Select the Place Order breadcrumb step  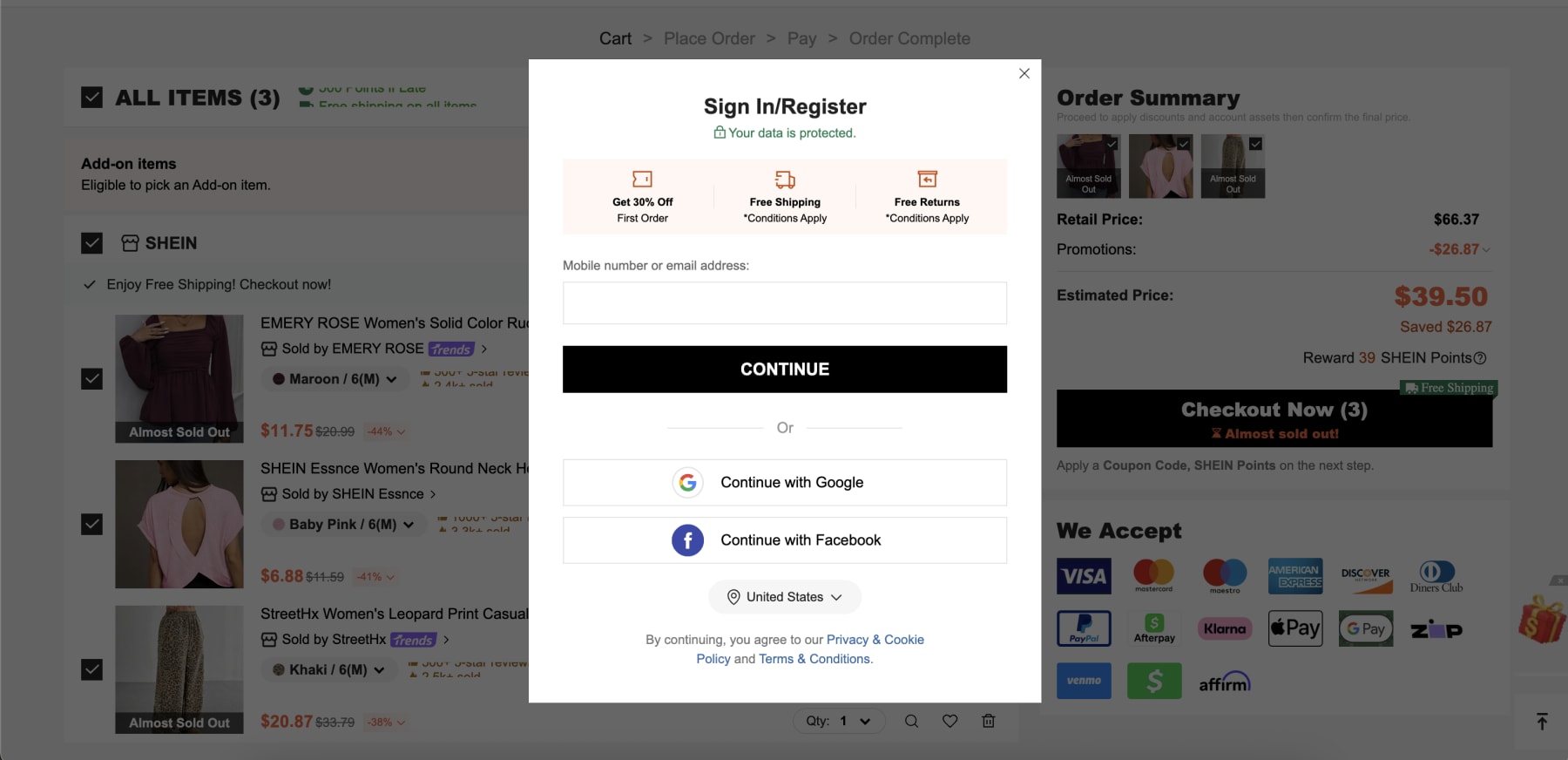pos(709,38)
